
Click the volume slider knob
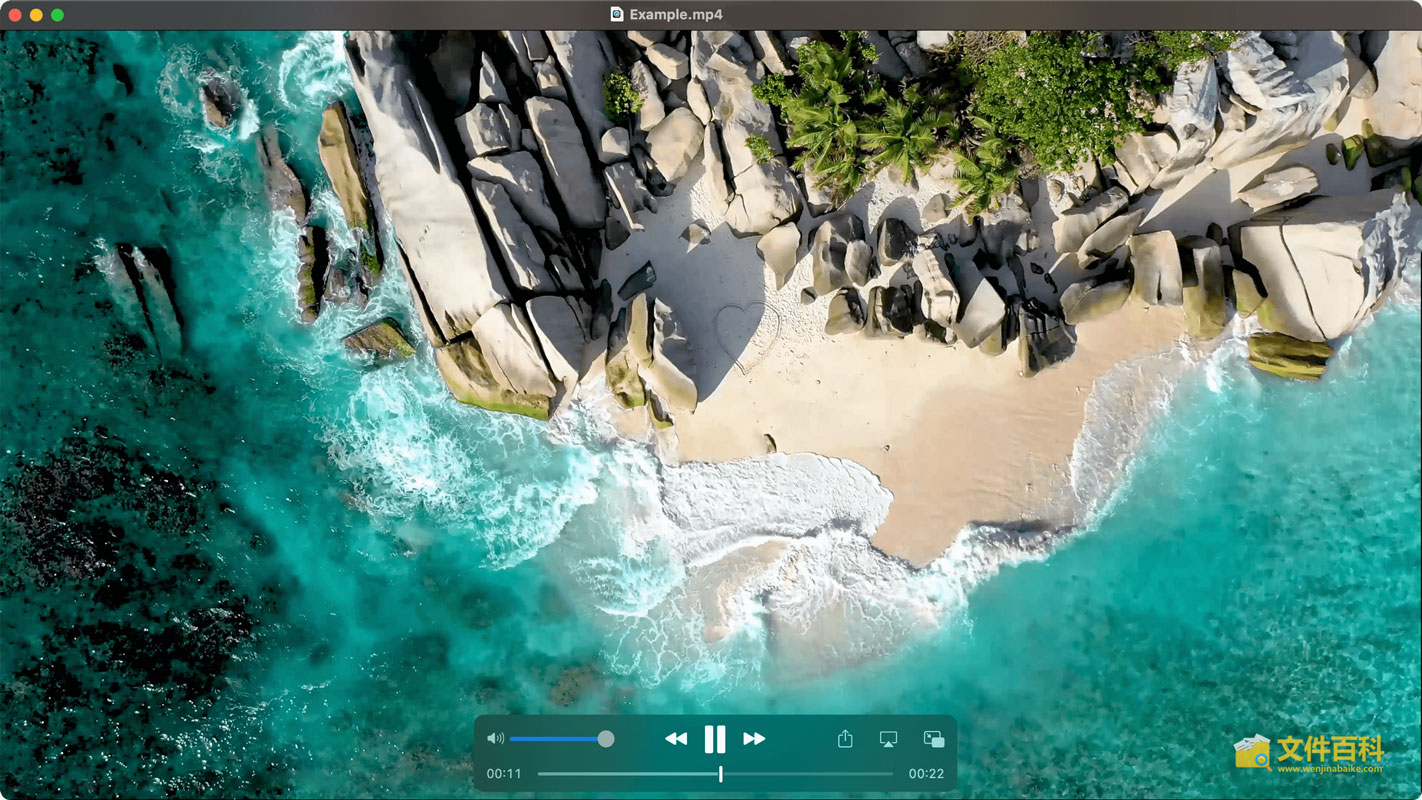606,739
